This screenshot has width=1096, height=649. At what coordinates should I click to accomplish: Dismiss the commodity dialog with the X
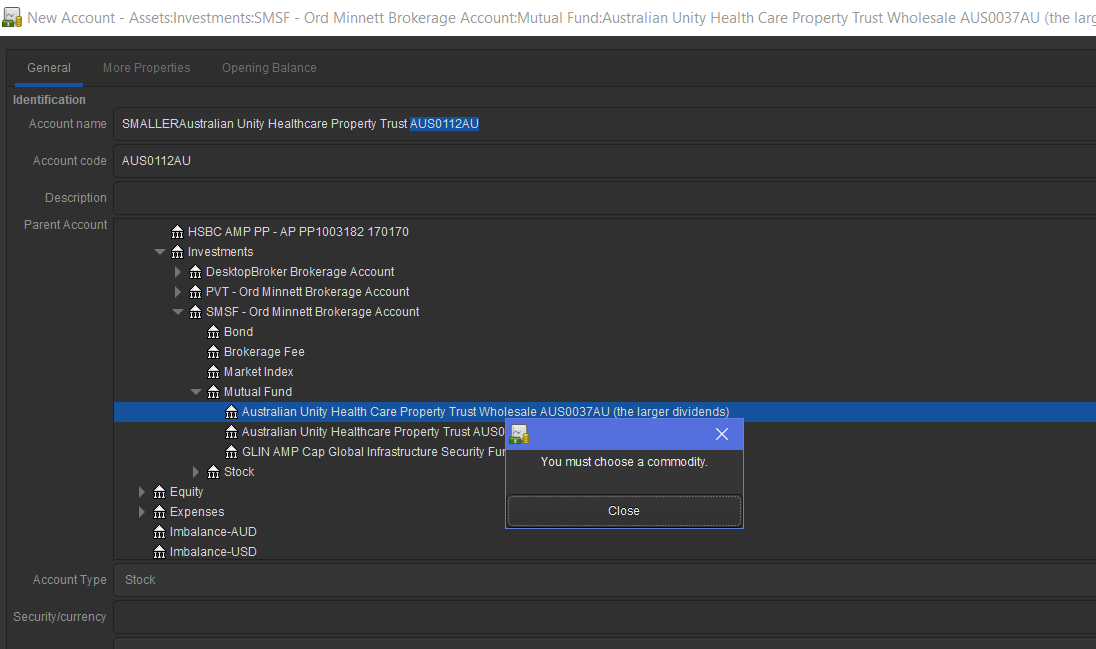click(722, 434)
